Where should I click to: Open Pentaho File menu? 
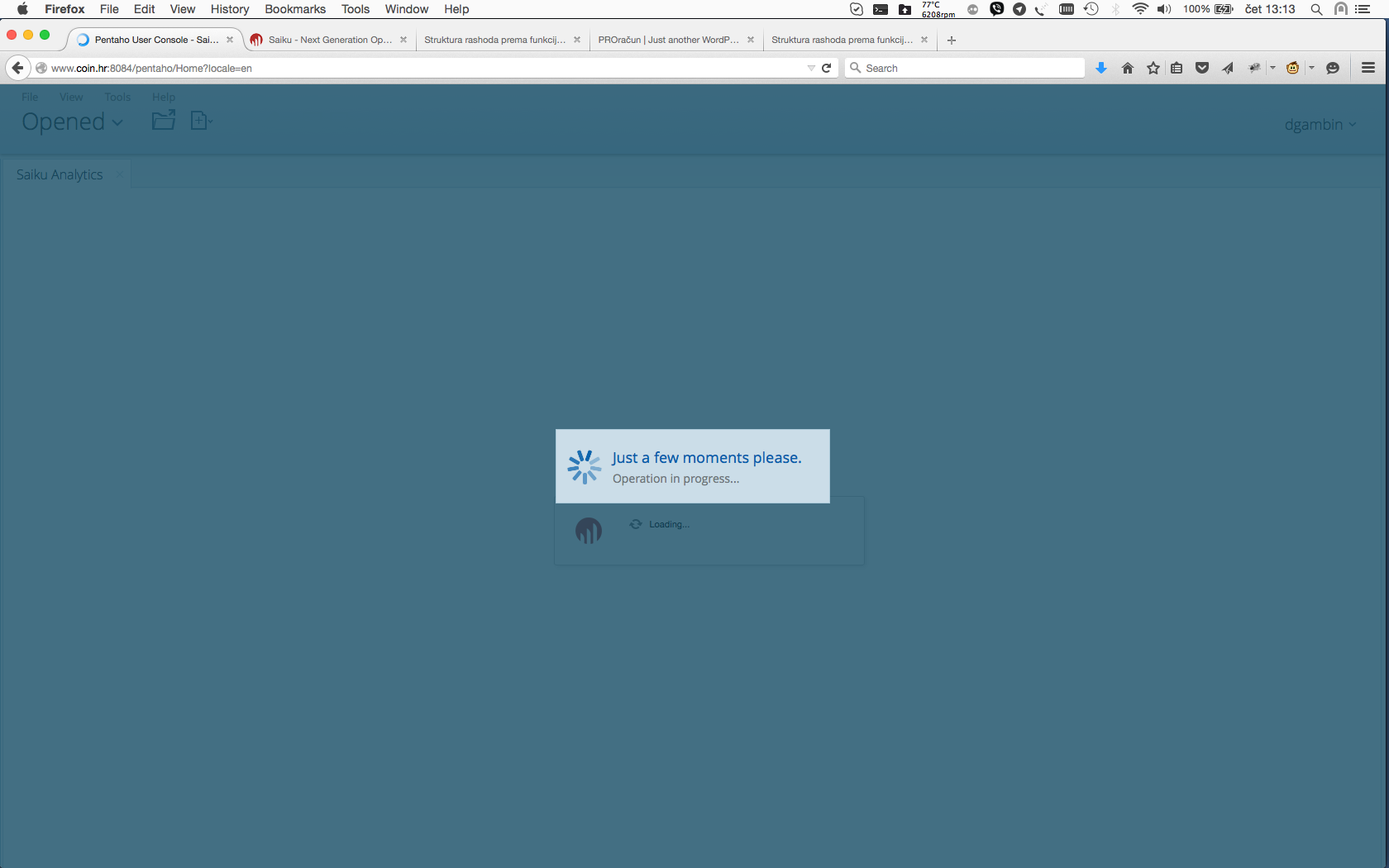30,97
